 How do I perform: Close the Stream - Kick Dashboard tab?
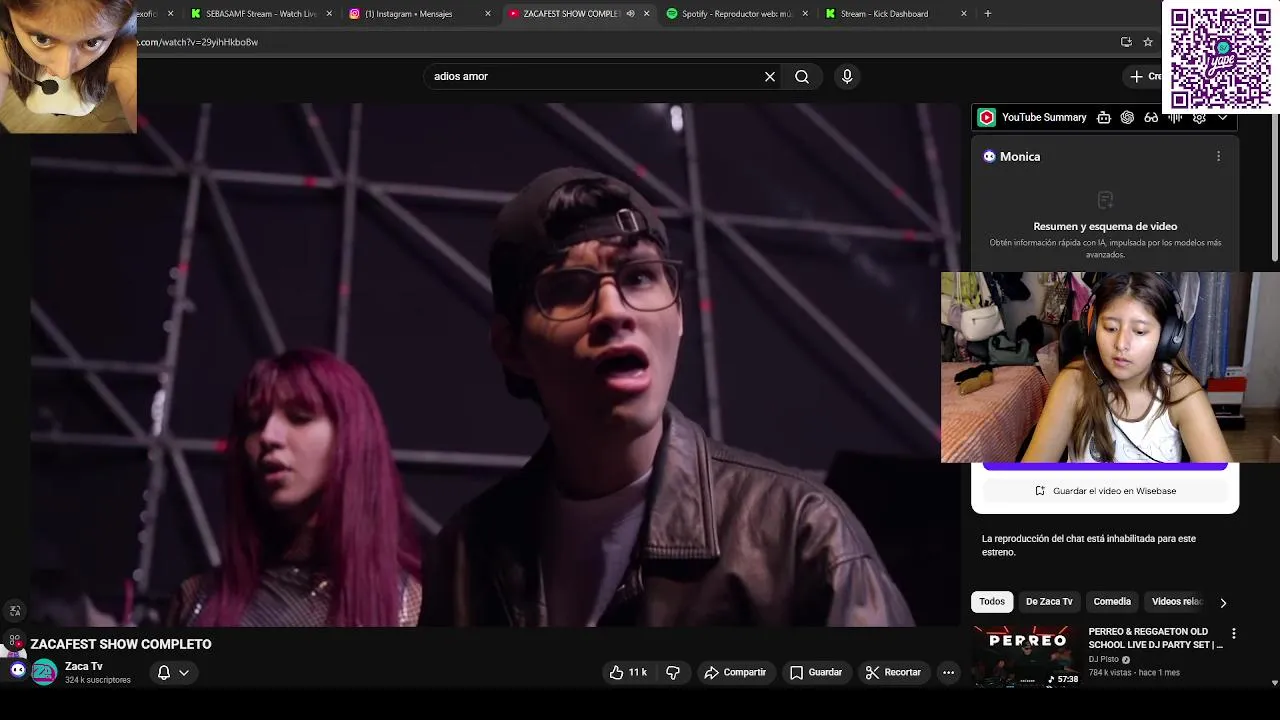pos(964,14)
